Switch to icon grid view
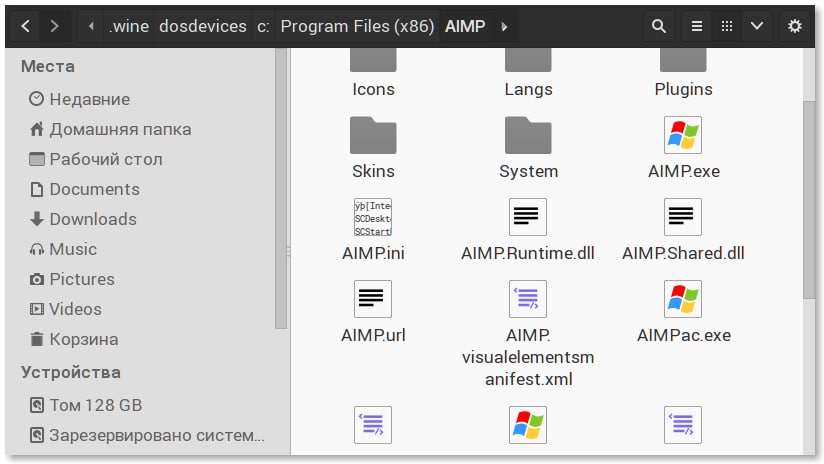Viewport: 824px width, 464px height. (x=727, y=26)
